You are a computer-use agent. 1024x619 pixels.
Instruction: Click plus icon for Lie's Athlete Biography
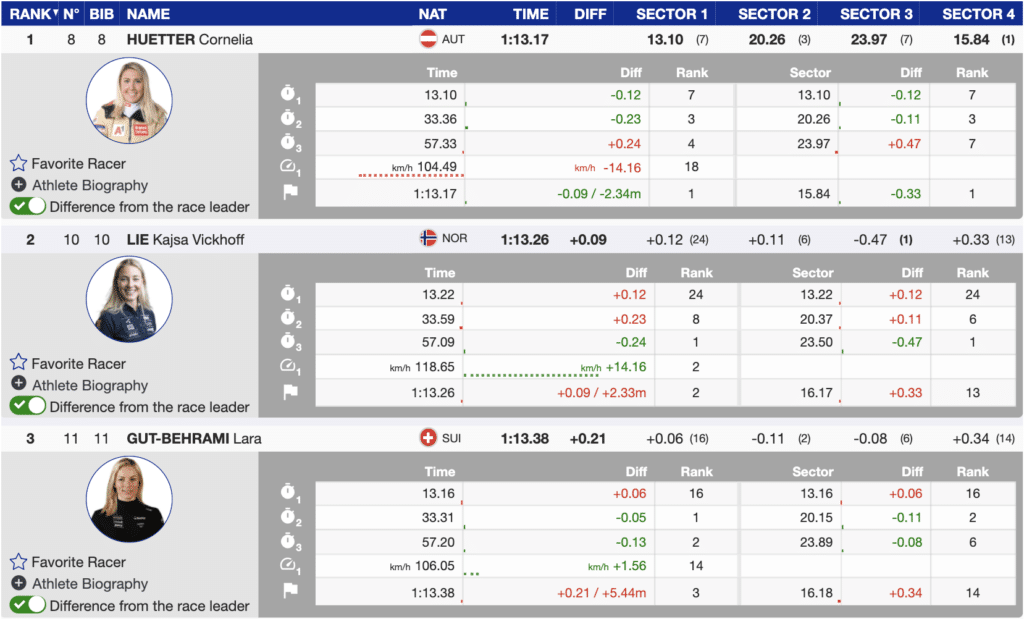tap(18, 385)
